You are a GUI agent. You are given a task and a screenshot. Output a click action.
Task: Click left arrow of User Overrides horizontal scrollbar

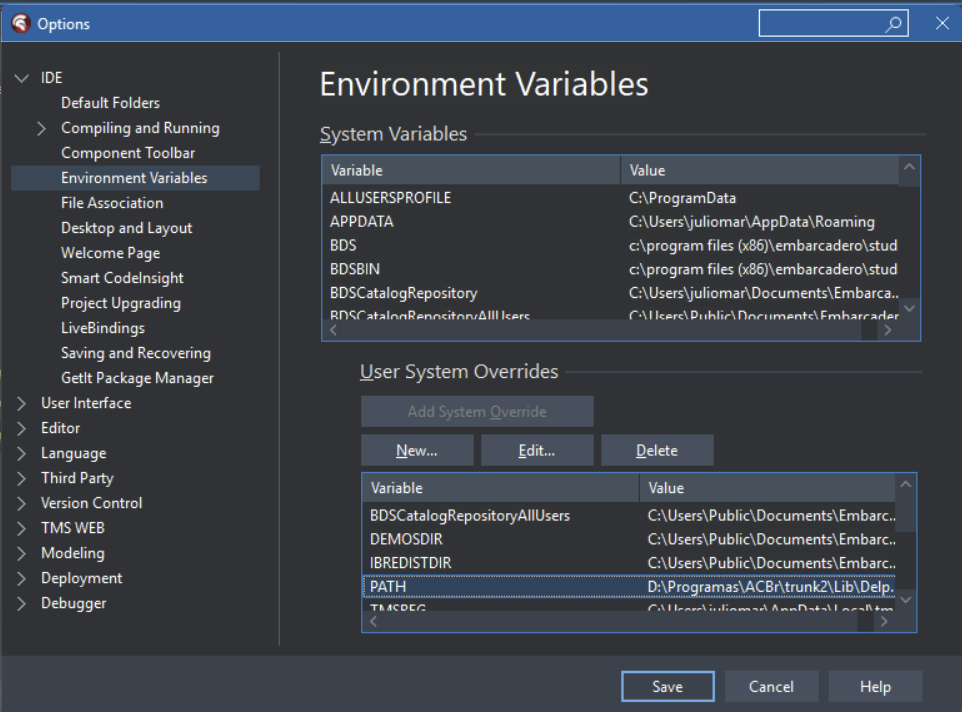pyautogui.click(x=373, y=622)
